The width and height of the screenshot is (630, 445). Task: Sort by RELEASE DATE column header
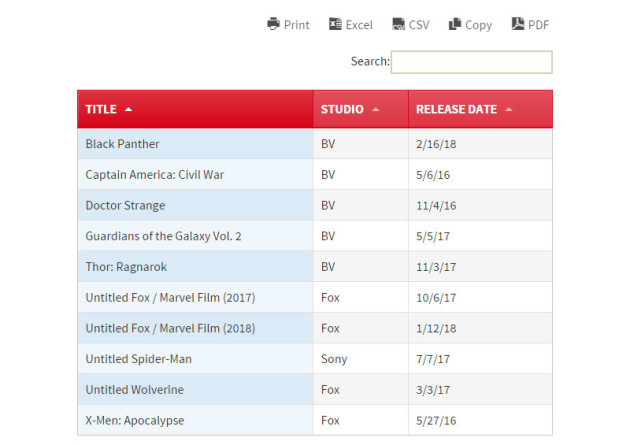[481, 109]
